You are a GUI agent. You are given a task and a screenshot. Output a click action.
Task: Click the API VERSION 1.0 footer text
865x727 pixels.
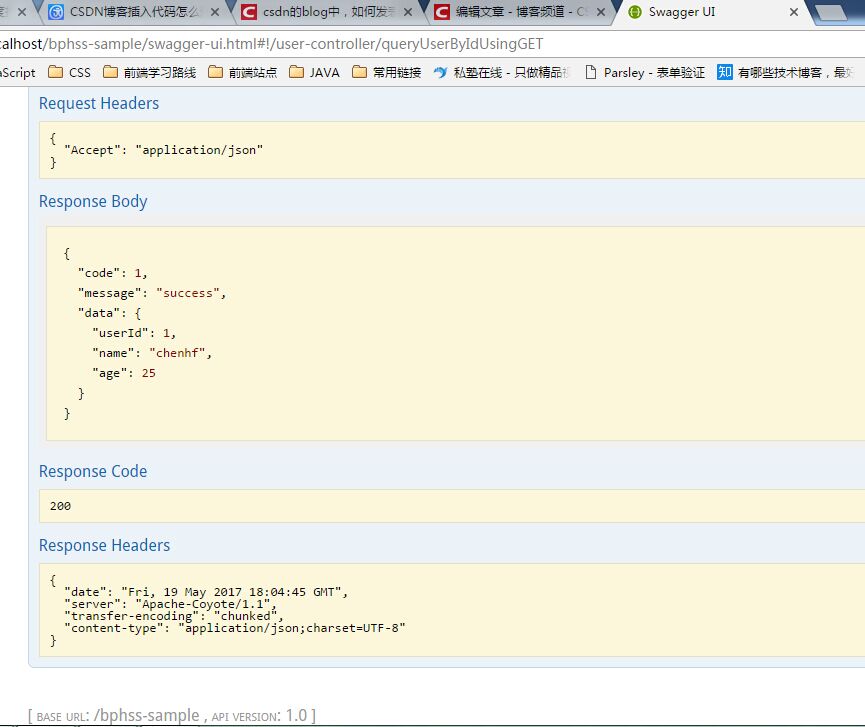point(260,715)
